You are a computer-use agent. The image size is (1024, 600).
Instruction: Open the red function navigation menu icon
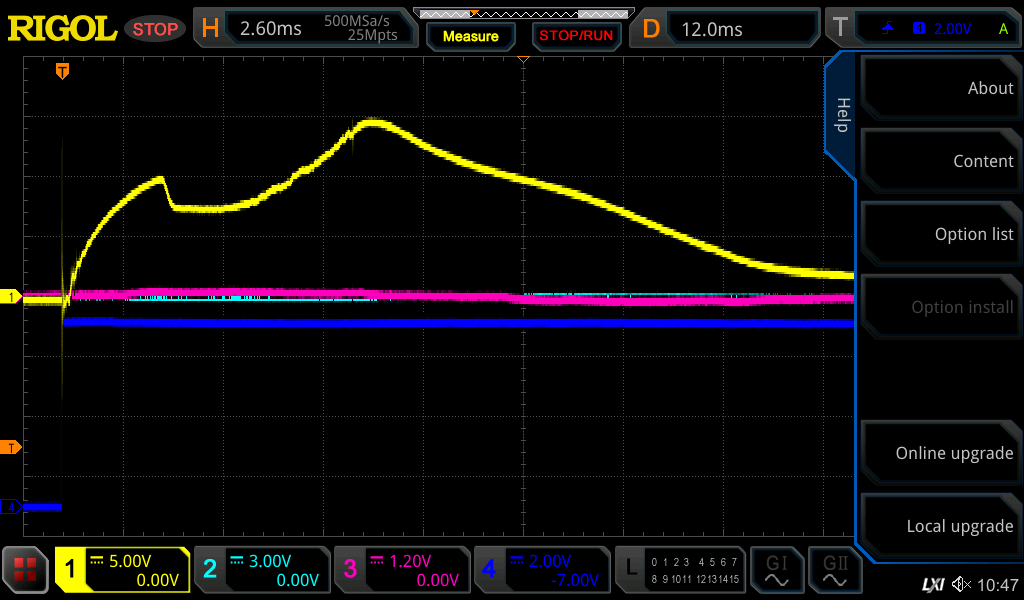pyautogui.click(x=26, y=570)
